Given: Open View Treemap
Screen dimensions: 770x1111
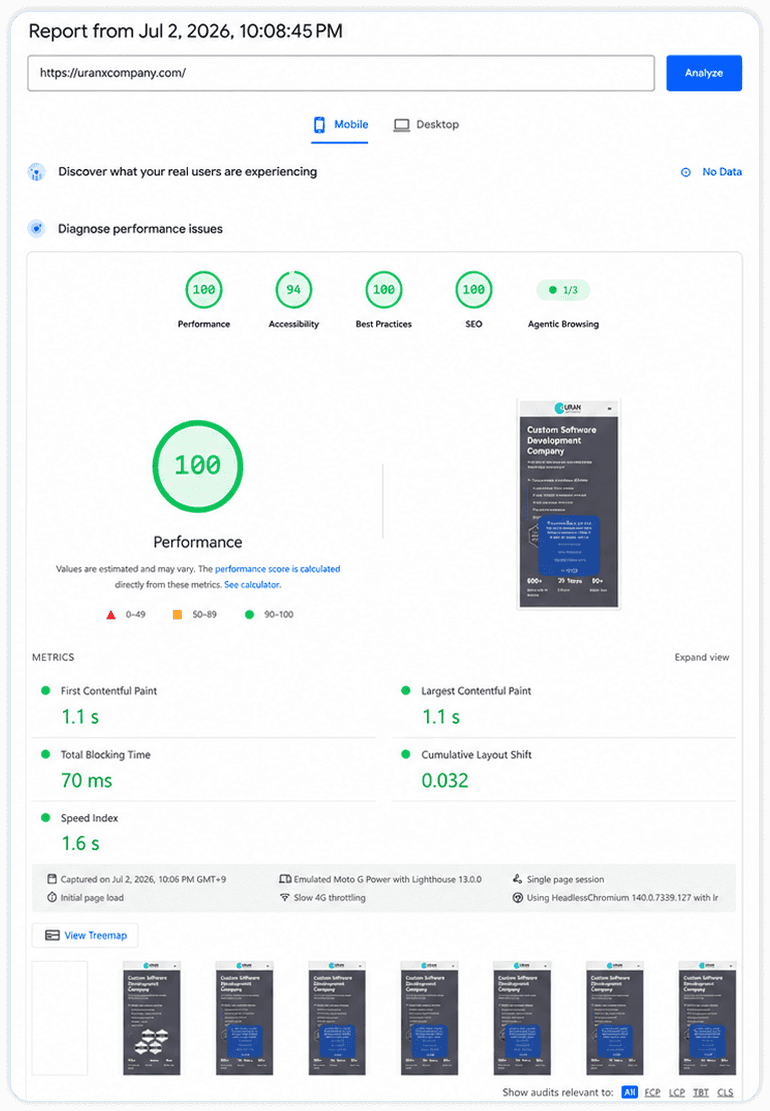Looking at the screenshot, I should (x=85, y=935).
